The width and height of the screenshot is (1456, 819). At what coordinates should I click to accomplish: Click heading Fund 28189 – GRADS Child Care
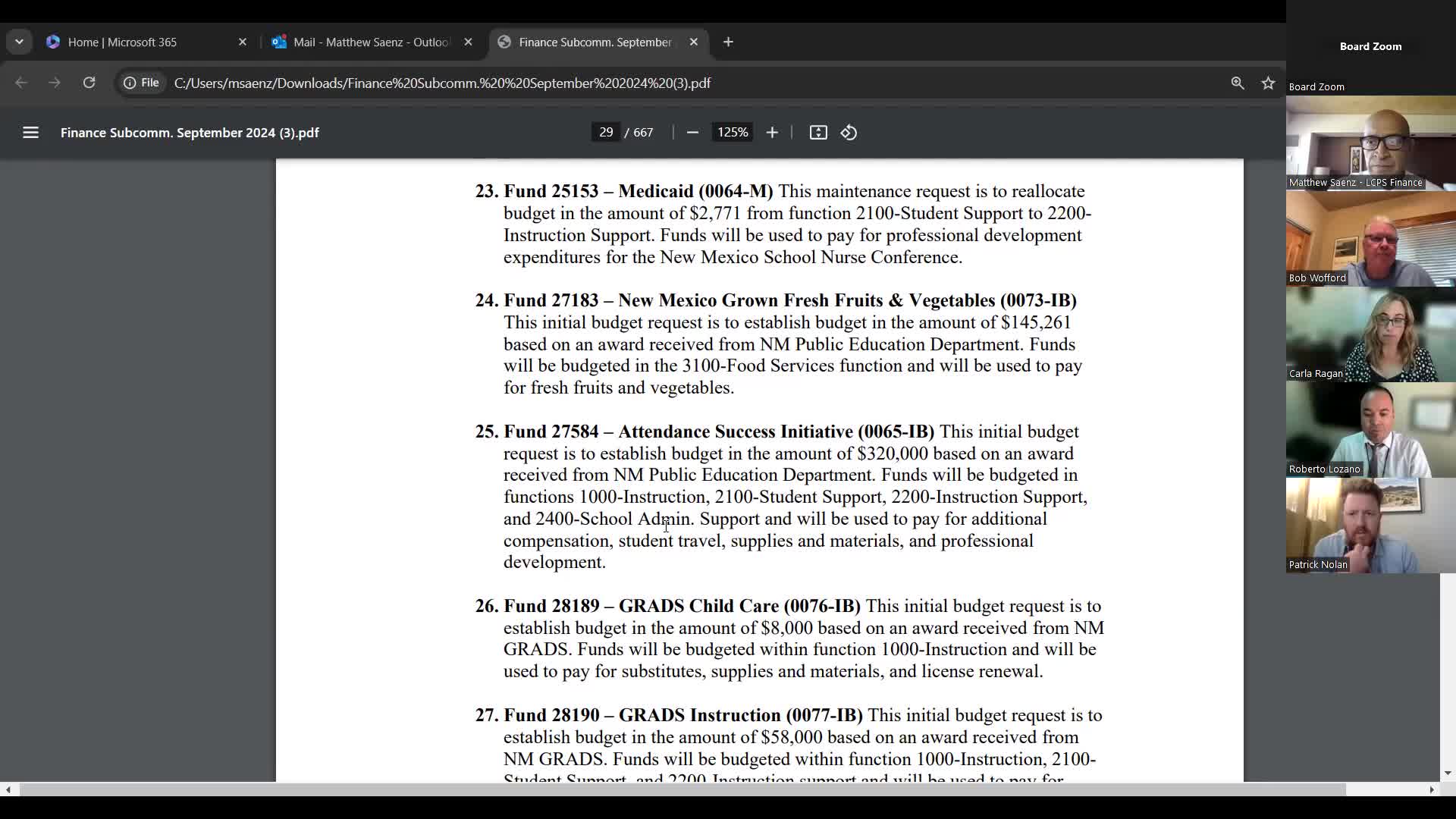coord(682,606)
